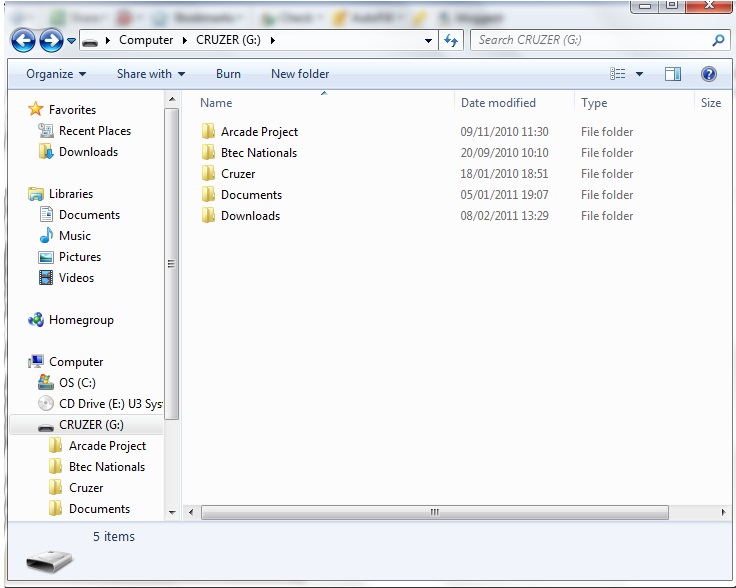Refresh the CRUZER (G:) folder view
Image resolution: width=736 pixels, height=588 pixels.
coord(451,40)
